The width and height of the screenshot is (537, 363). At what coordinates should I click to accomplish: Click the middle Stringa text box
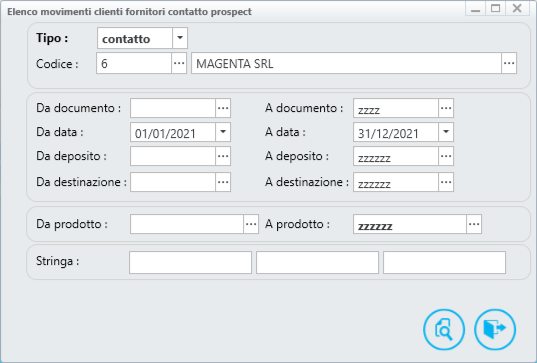[x=317, y=263]
